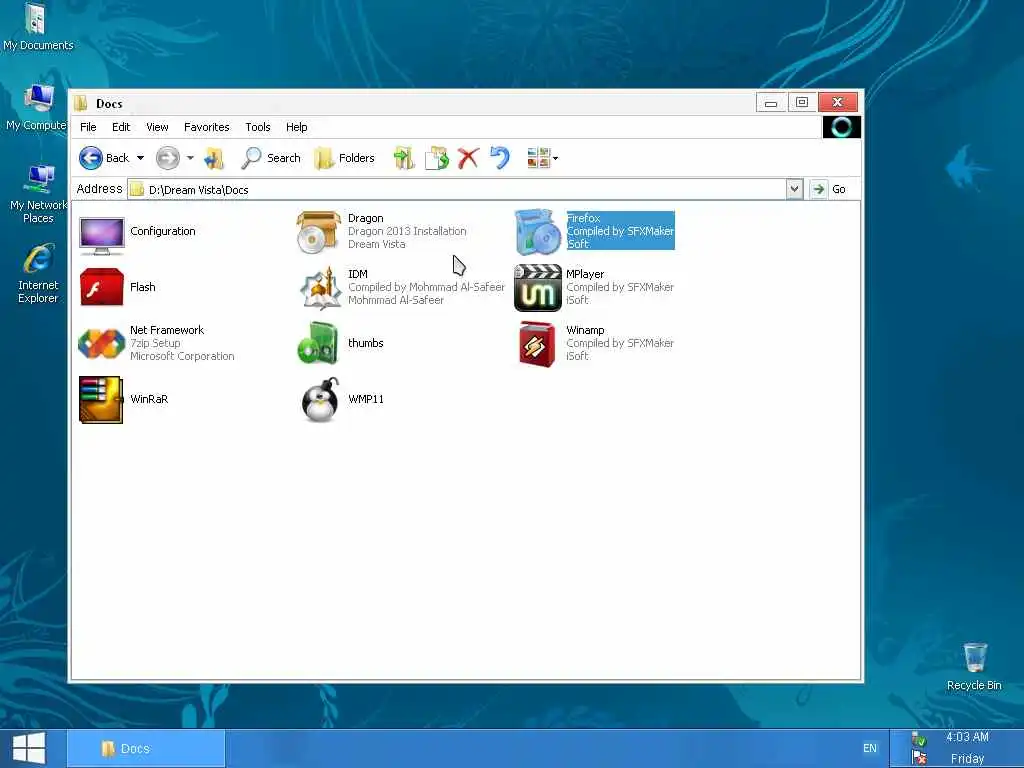Open the Views button
1024x768 pixels.
539,158
